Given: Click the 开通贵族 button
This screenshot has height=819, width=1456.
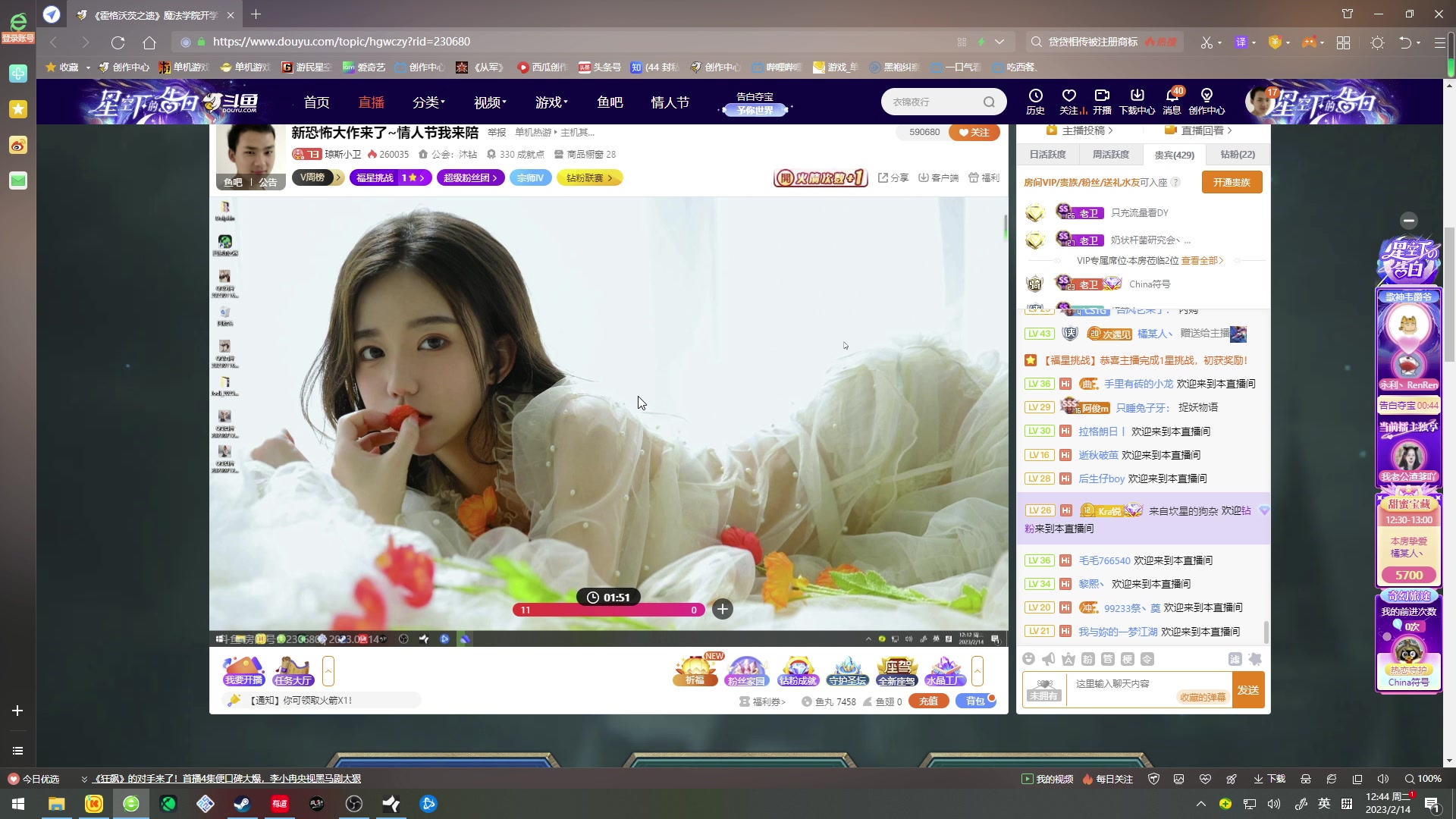Looking at the screenshot, I should 1232,182.
